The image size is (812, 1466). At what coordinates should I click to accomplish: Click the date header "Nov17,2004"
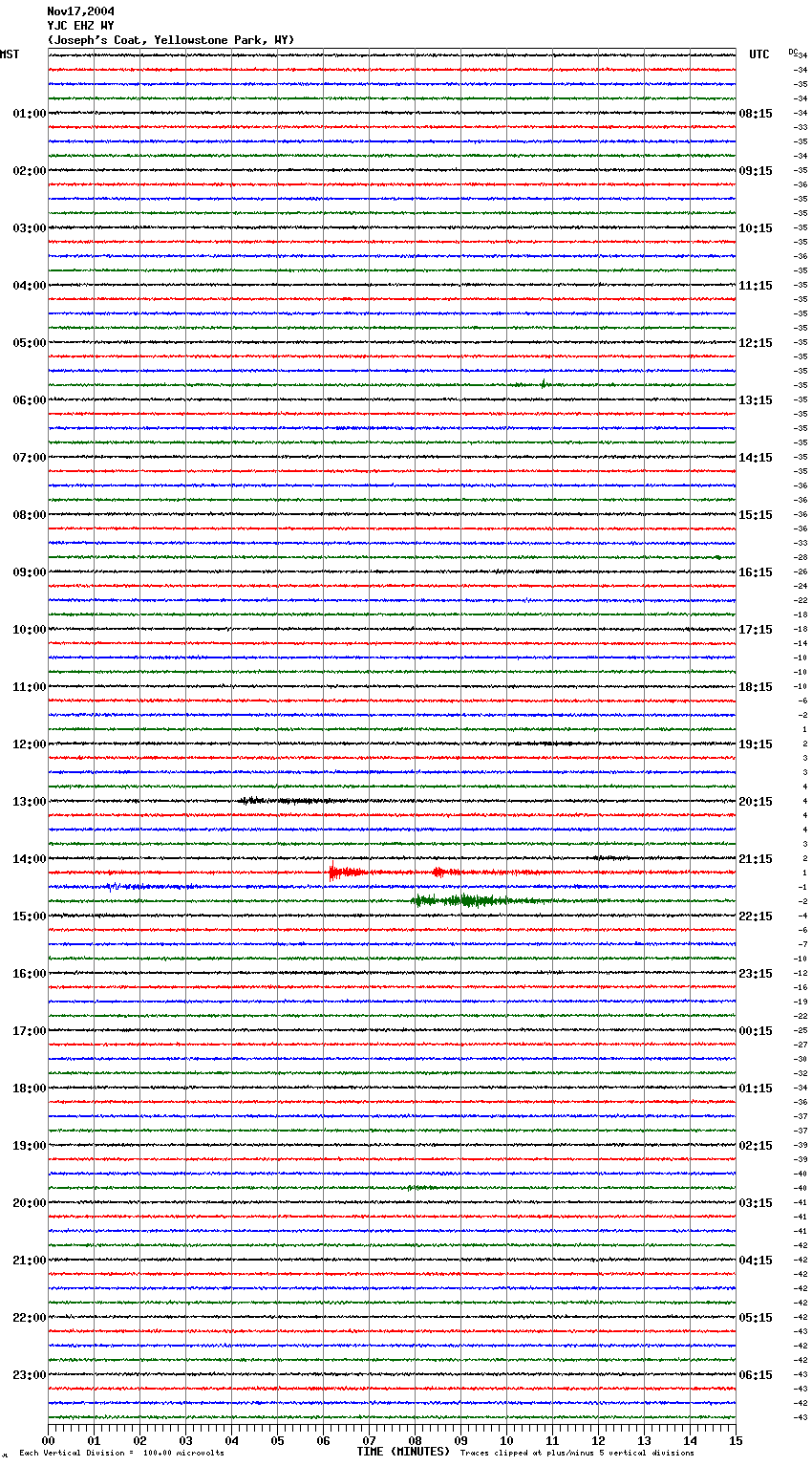click(x=80, y=11)
